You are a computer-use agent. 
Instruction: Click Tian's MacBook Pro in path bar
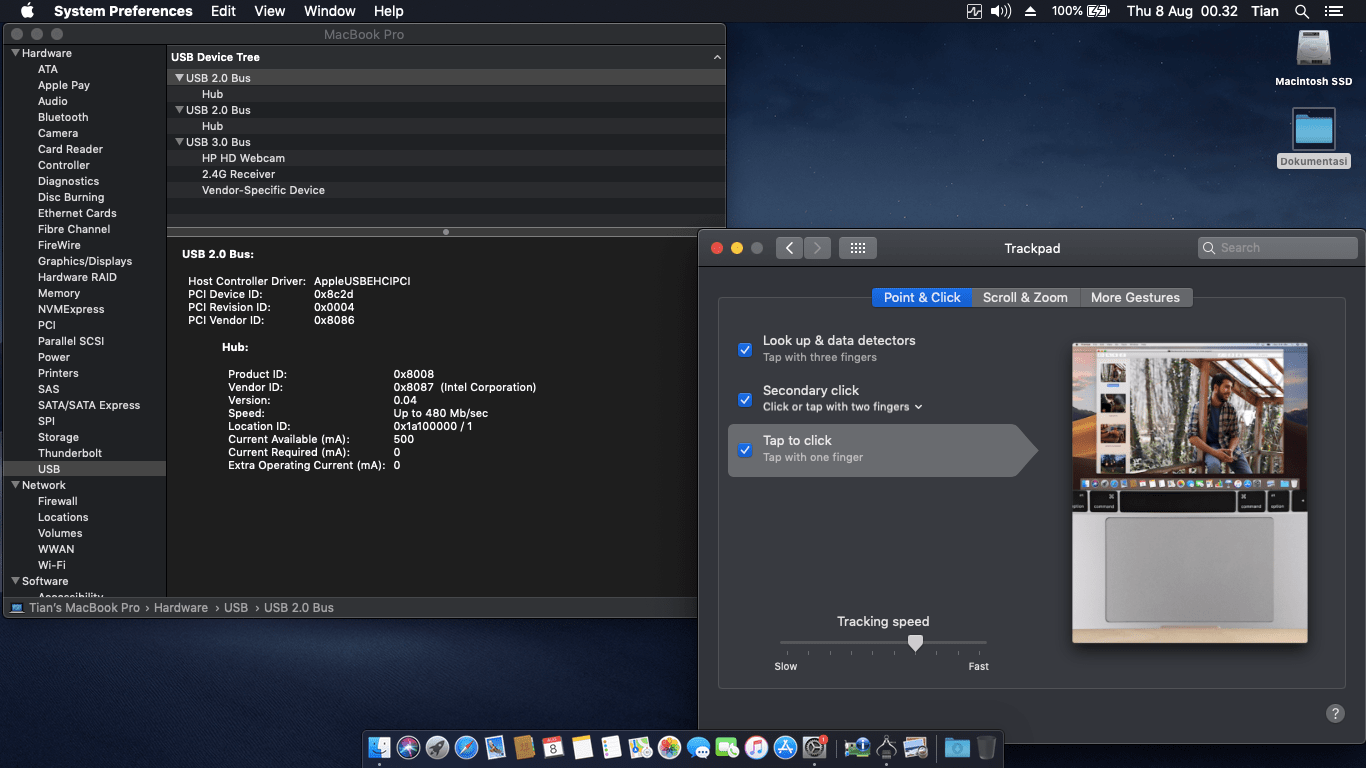click(84, 608)
